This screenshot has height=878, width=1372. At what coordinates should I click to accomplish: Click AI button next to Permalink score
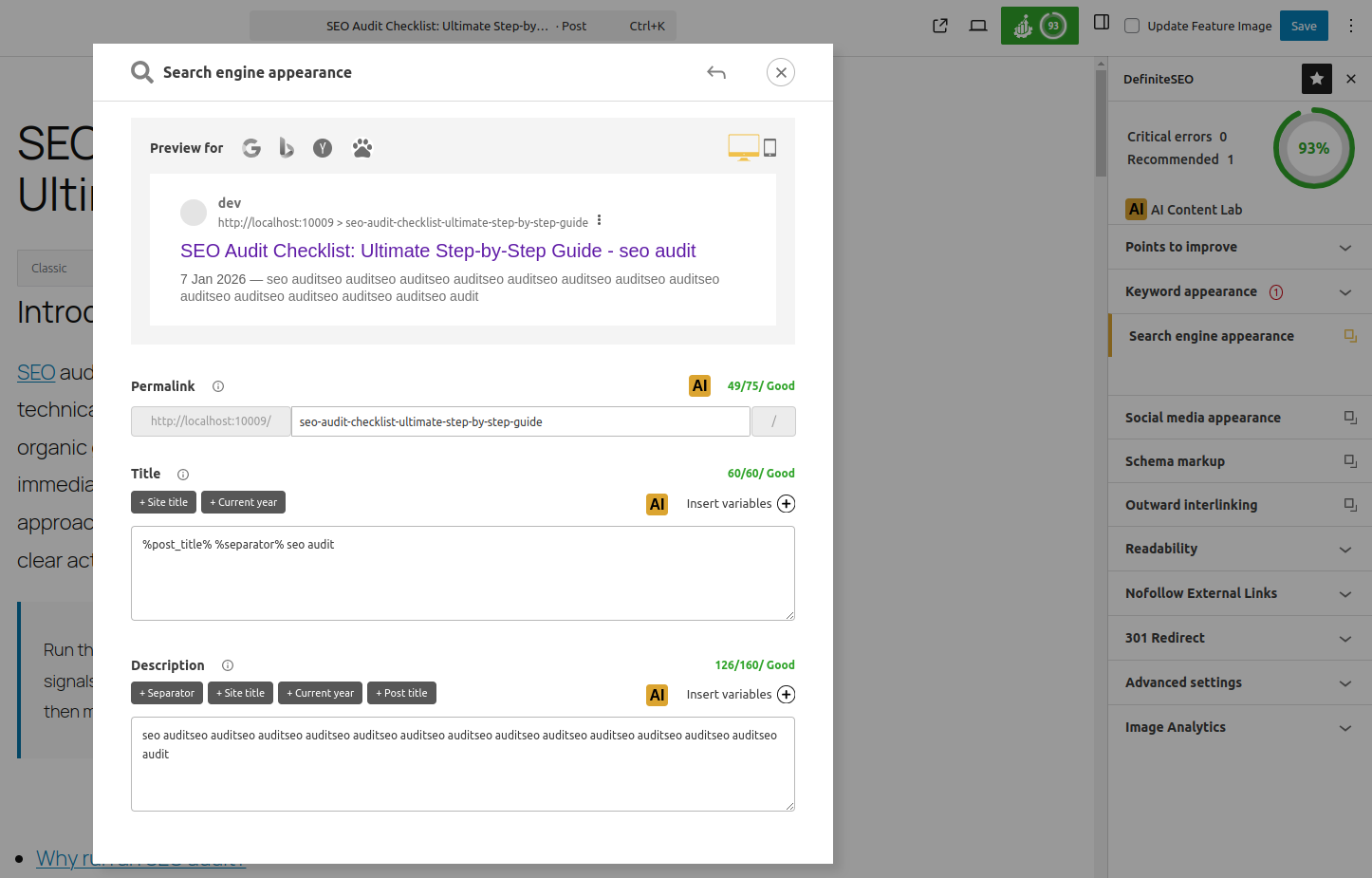coord(699,386)
